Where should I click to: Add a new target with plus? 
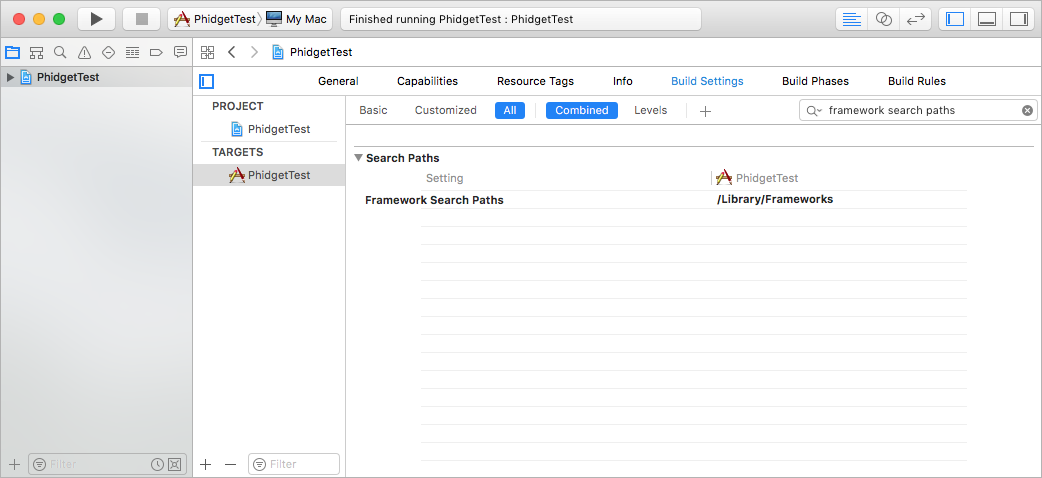(206, 464)
